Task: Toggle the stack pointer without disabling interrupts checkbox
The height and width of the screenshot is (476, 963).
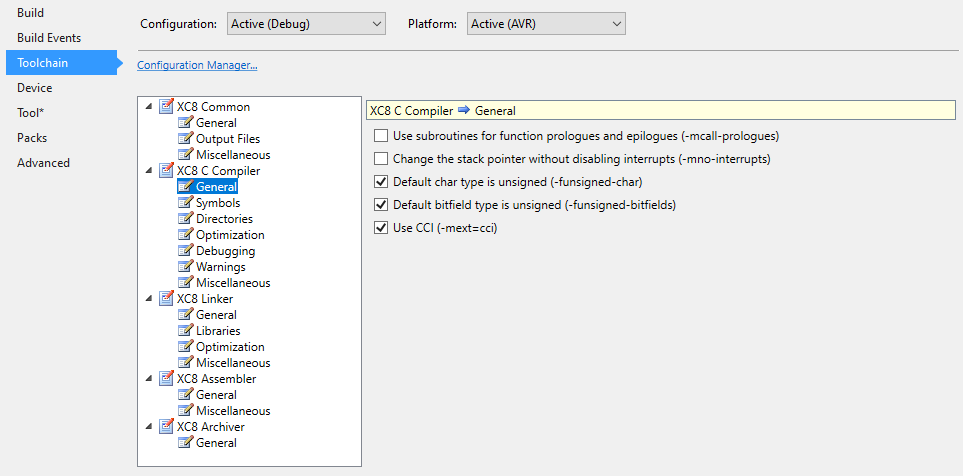Action: click(380, 159)
